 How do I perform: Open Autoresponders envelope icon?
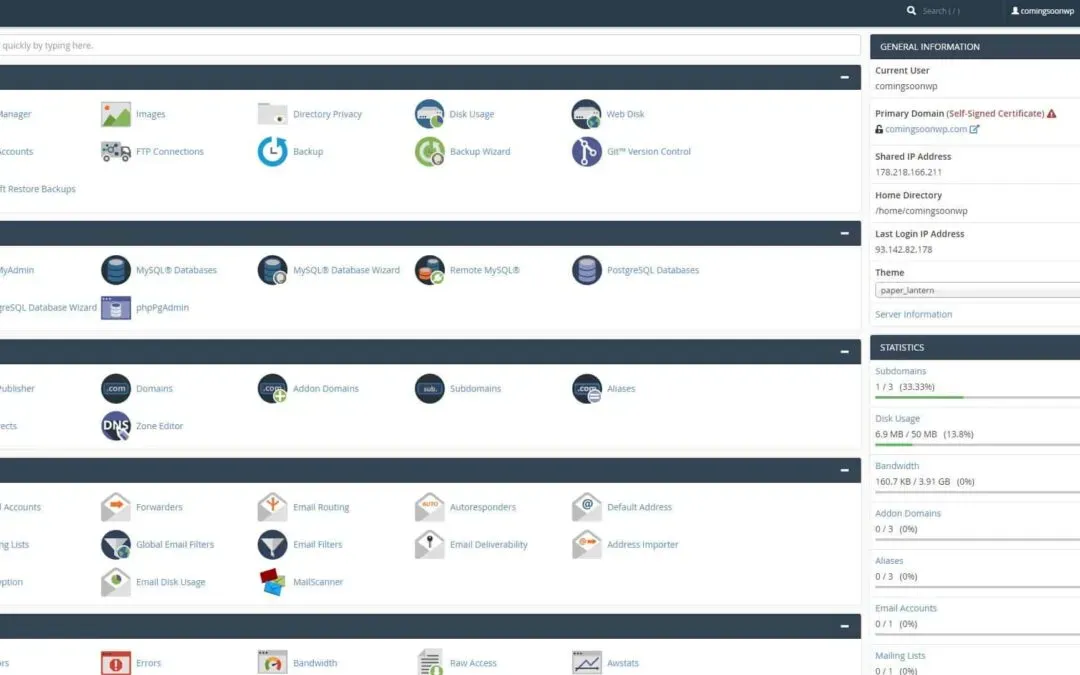(429, 507)
